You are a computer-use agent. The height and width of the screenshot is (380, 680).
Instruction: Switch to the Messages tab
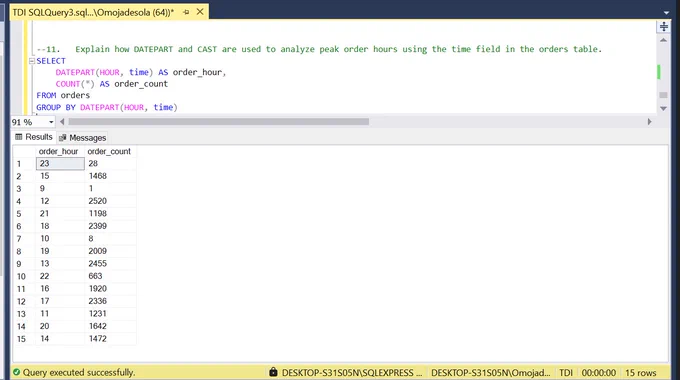[x=82, y=138]
